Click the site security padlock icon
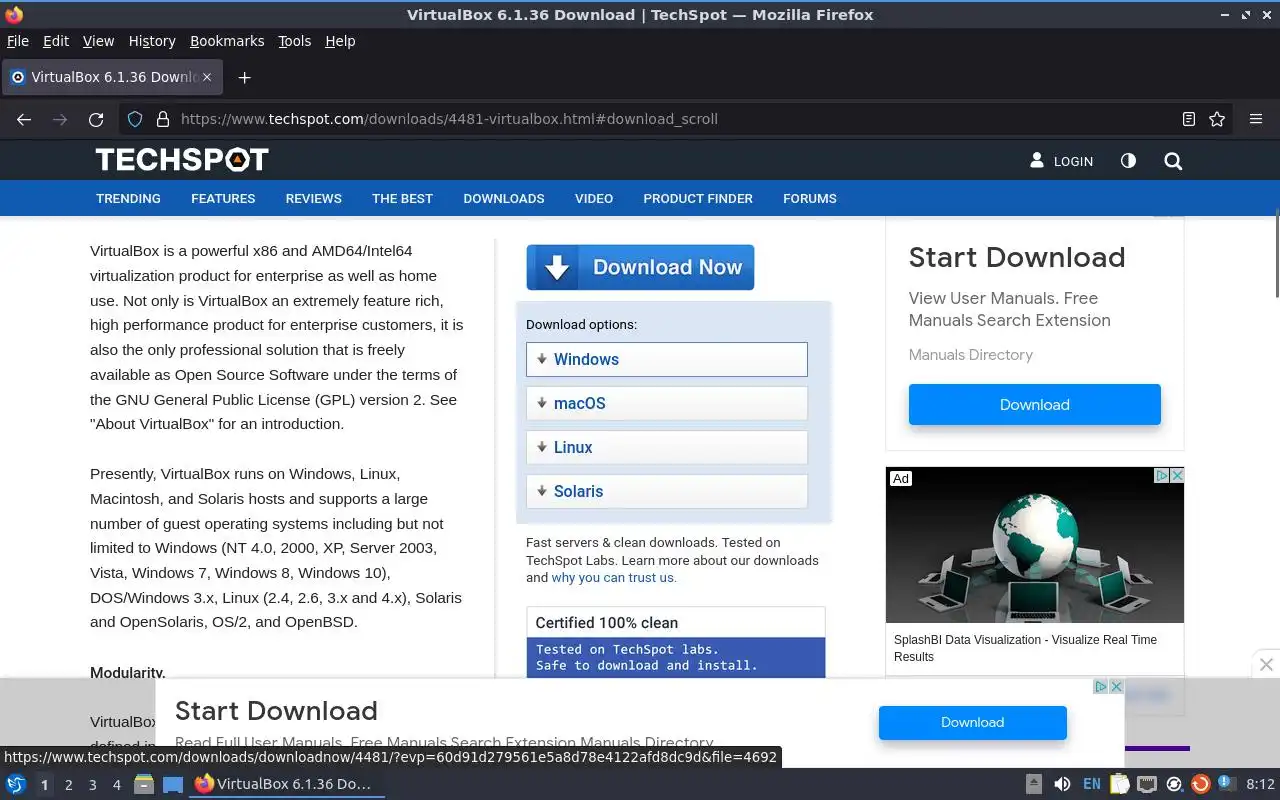 tap(163, 119)
